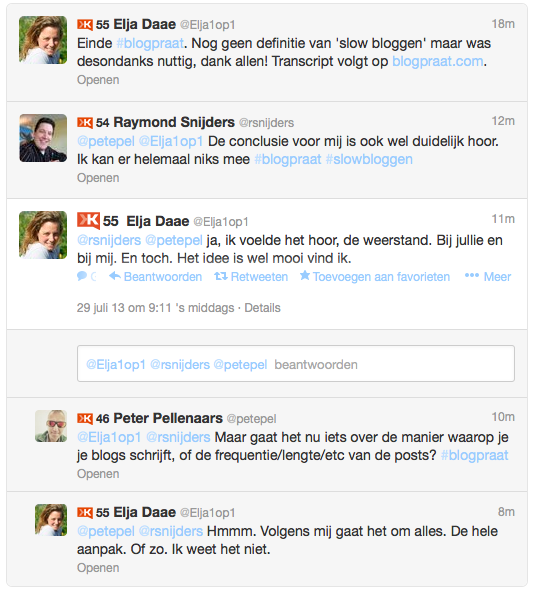Add expanded tweet to favorites via star
The height and width of the screenshot is (591, 535).
tap(375, 277)
